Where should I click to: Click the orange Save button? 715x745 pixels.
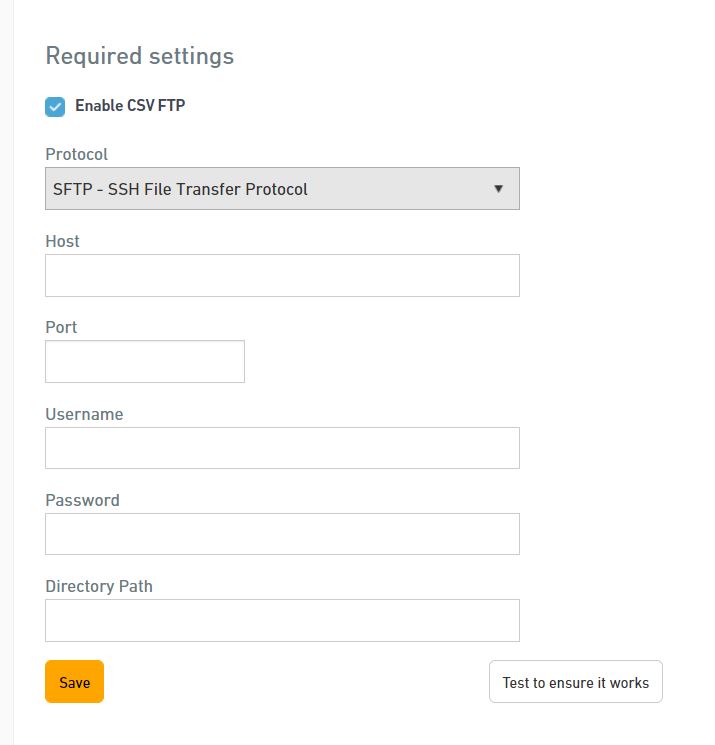coord(75,681)
